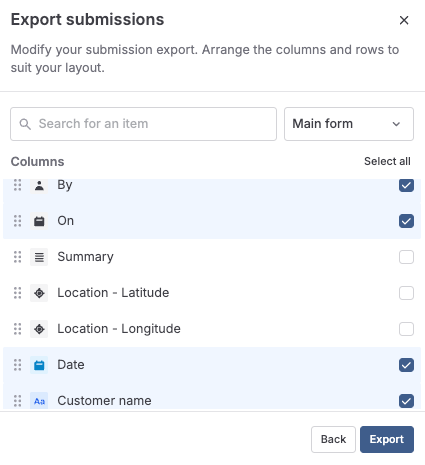Uncheck the By column checkbox
425x465 pixels.
pyautogui.click(x=406, y=185)
